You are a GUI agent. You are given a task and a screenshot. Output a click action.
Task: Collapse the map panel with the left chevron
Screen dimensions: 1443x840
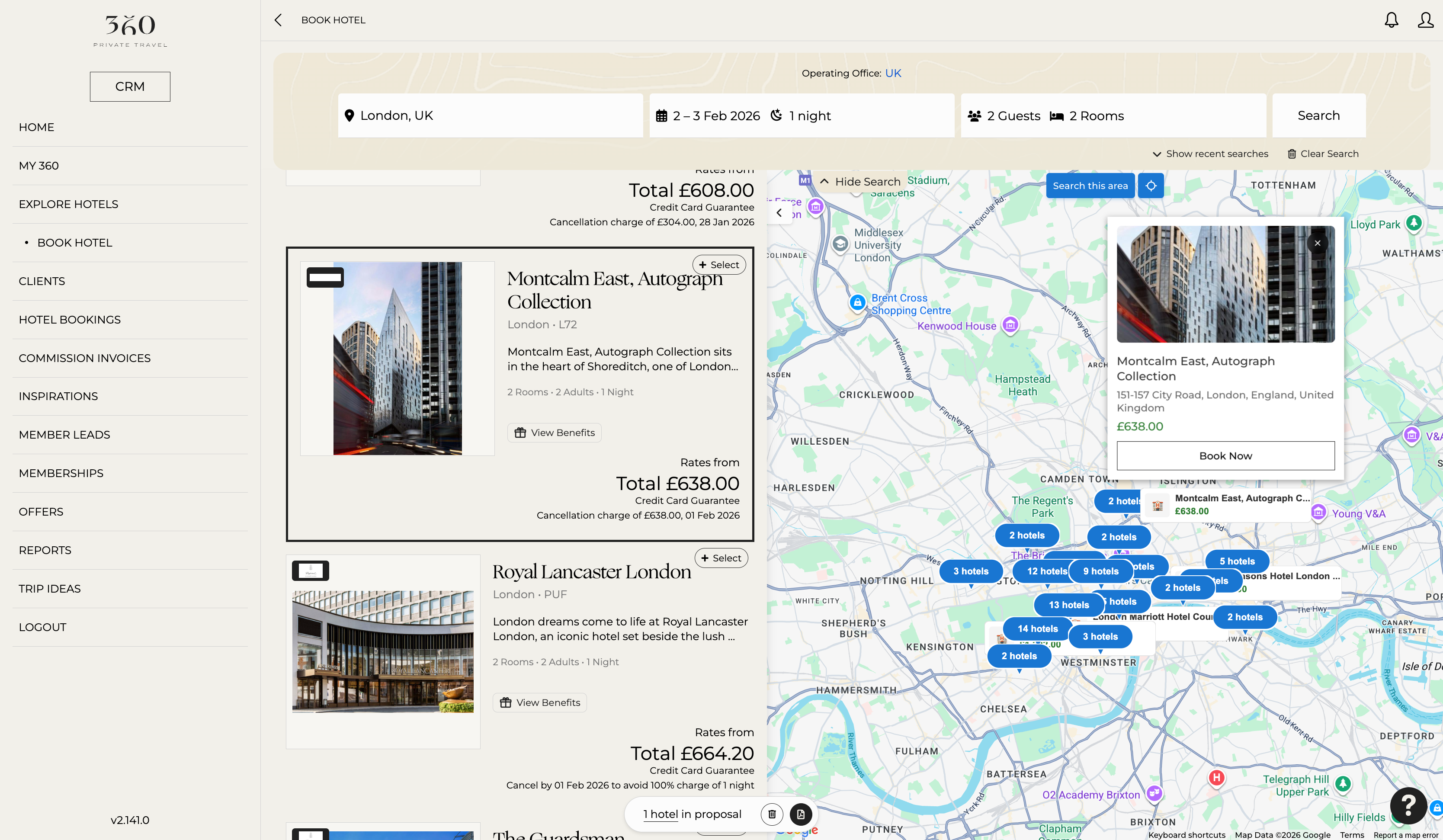tap(779, 212)
